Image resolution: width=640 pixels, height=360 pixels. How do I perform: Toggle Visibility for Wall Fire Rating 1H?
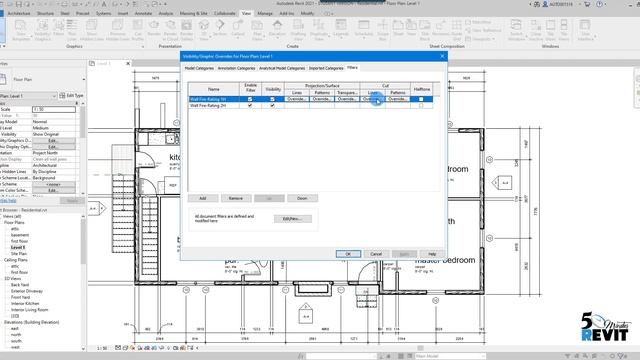[272, 99]
